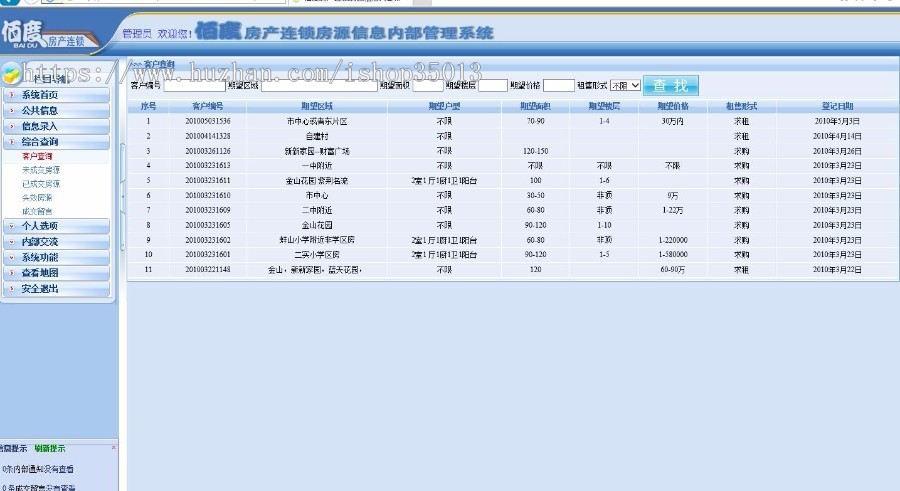
Task: Click the 2010年3月22日 date cell
Action: (x=837, y=269)
